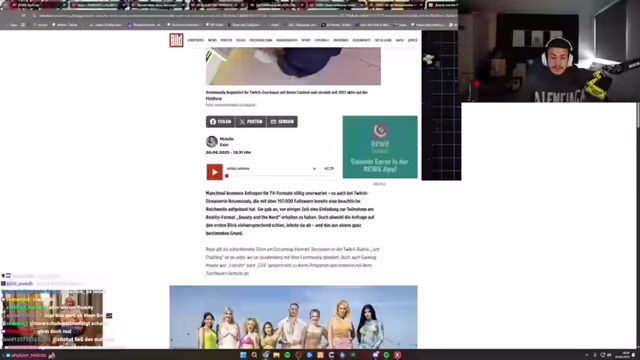Click the article header image at top

coord(293,66)
